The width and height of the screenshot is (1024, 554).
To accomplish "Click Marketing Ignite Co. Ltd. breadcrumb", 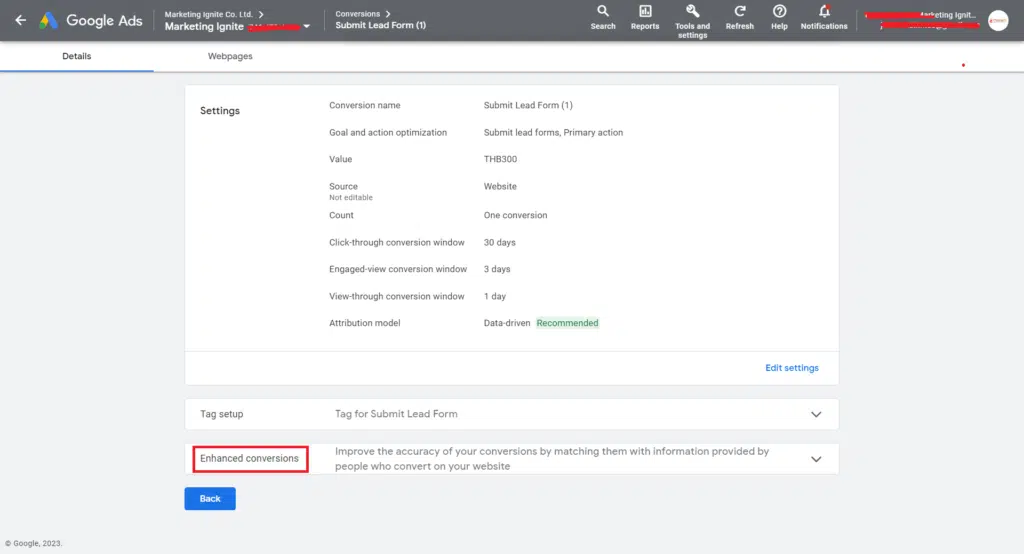I will 210,14.
